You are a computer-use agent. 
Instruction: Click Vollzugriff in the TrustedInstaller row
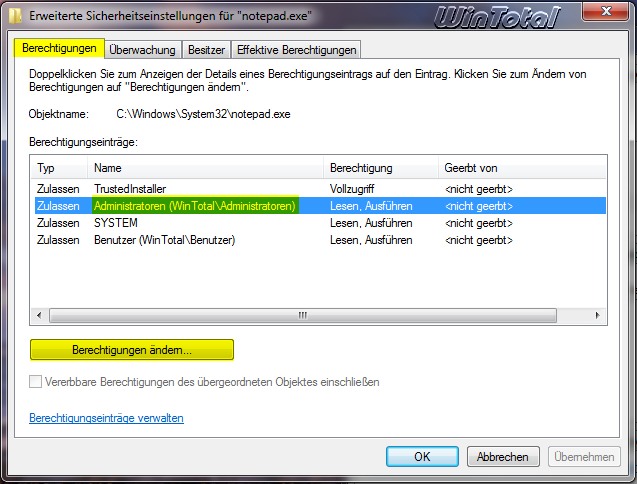pos(352,189)
